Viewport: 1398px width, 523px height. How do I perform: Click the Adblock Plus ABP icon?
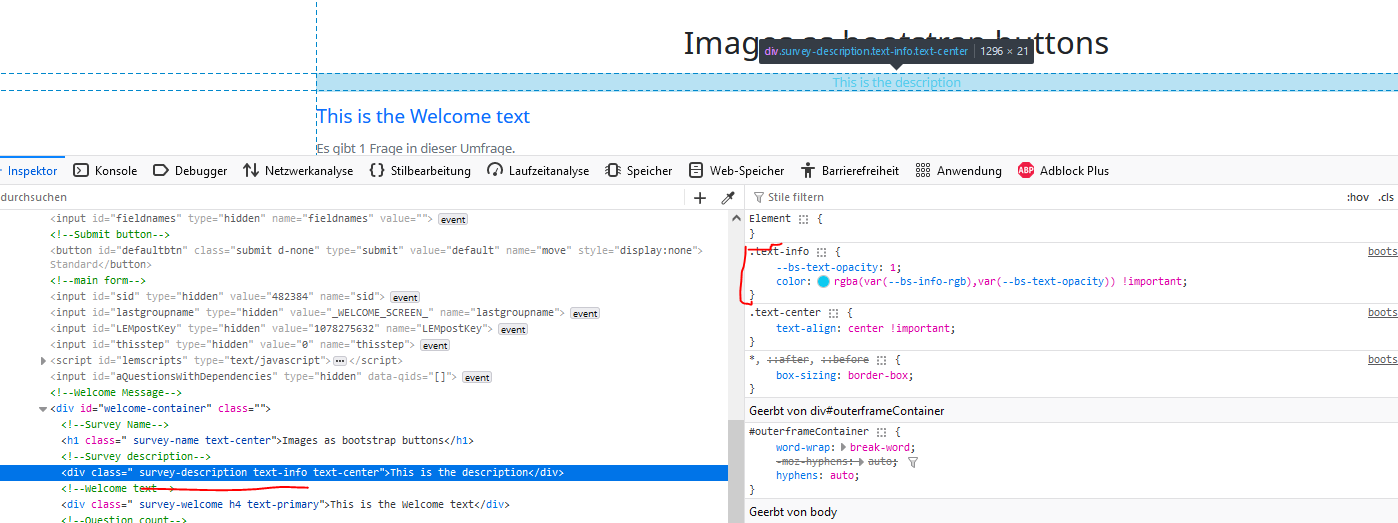click(1025, 171)
